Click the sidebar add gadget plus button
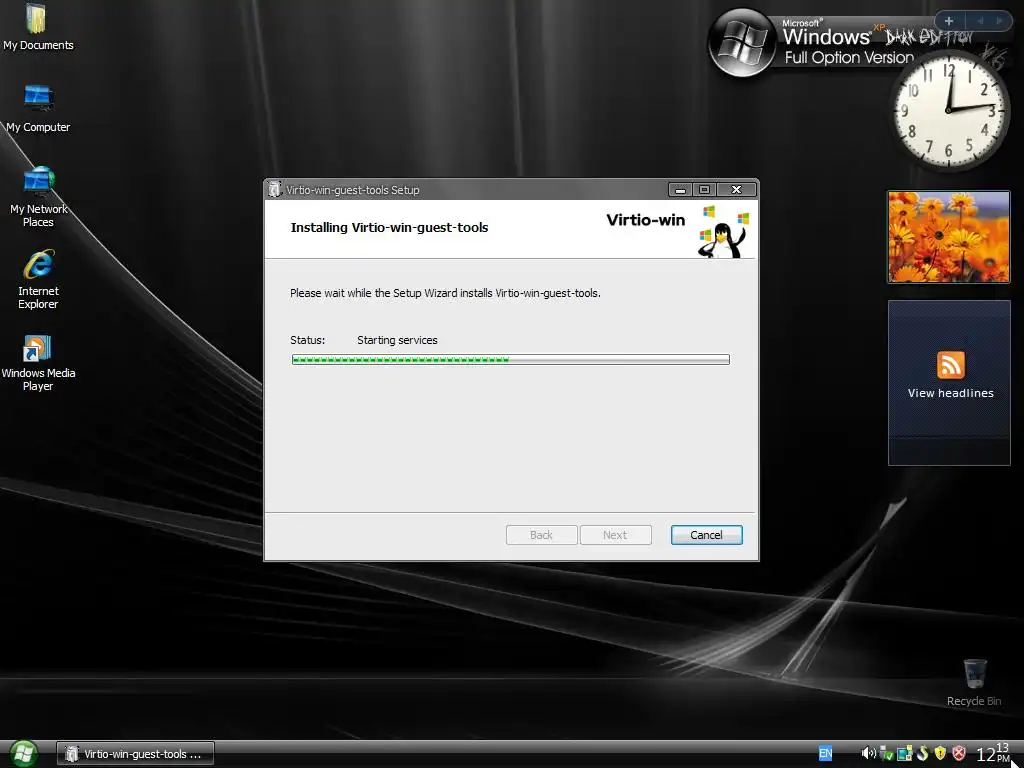This screenshot has width=1024, height=768. (x=949, y=21)
